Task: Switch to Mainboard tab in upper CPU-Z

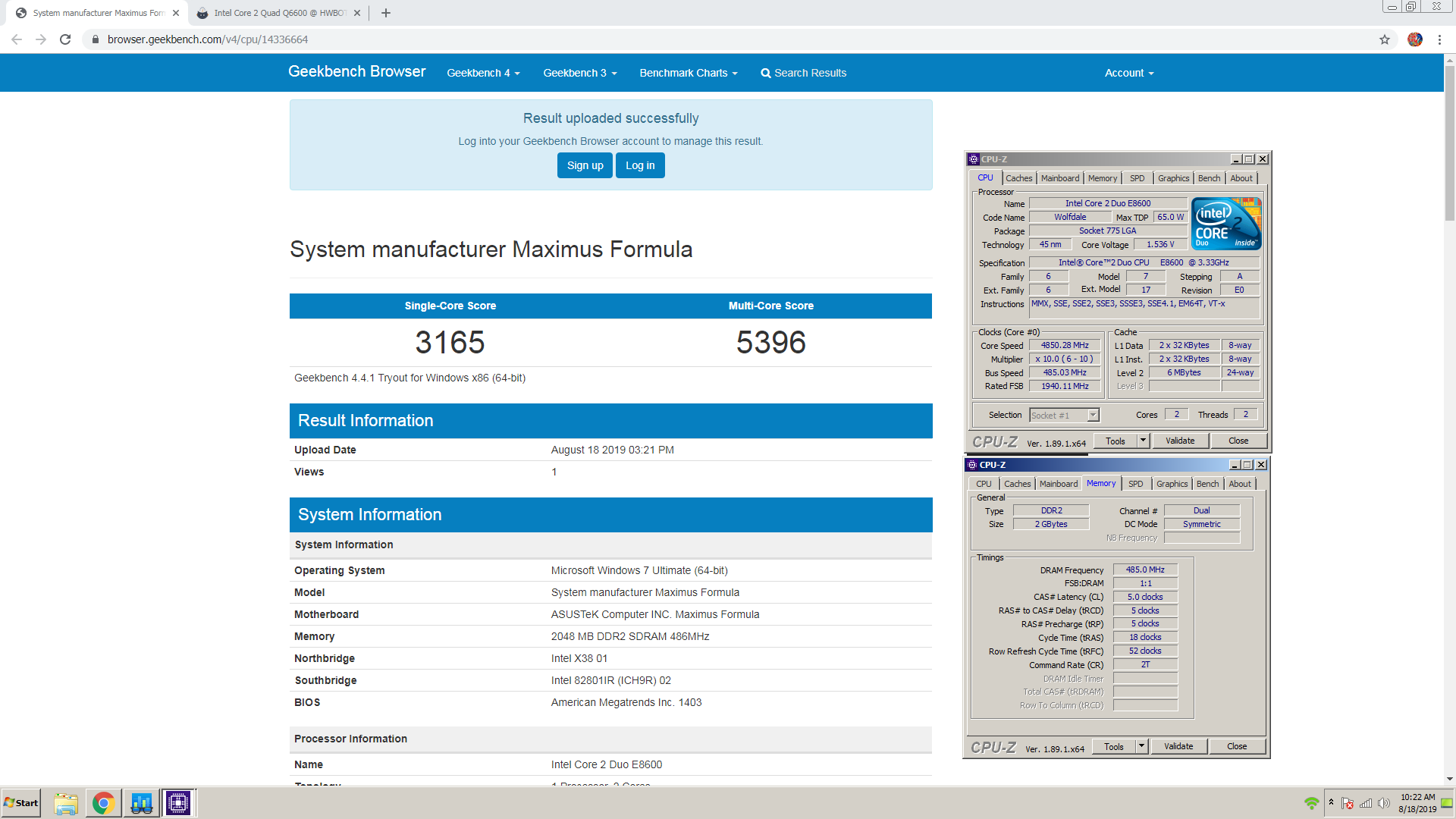Action: pyautogui.click(x=1060, y=178)
